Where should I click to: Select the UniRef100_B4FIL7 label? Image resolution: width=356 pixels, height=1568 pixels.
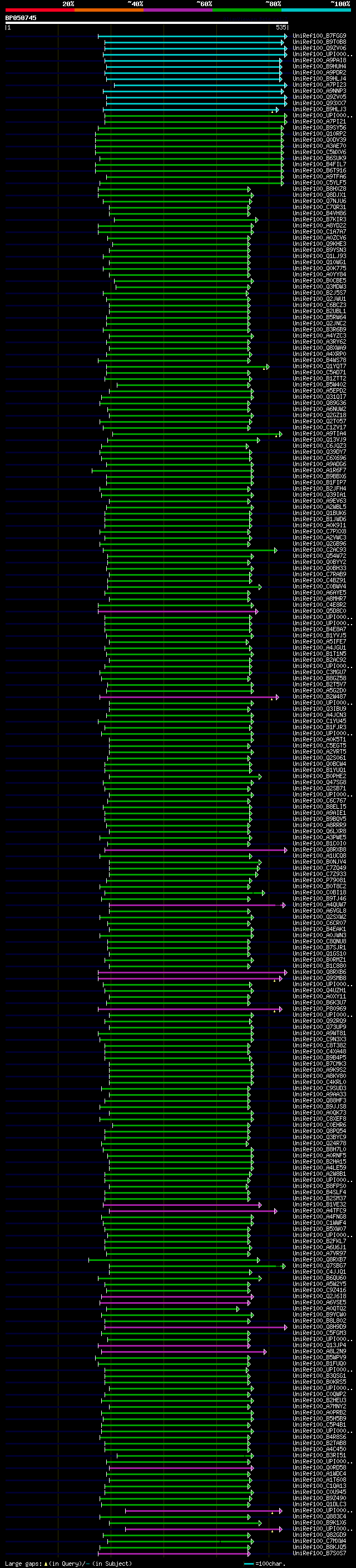click(319, 164)
